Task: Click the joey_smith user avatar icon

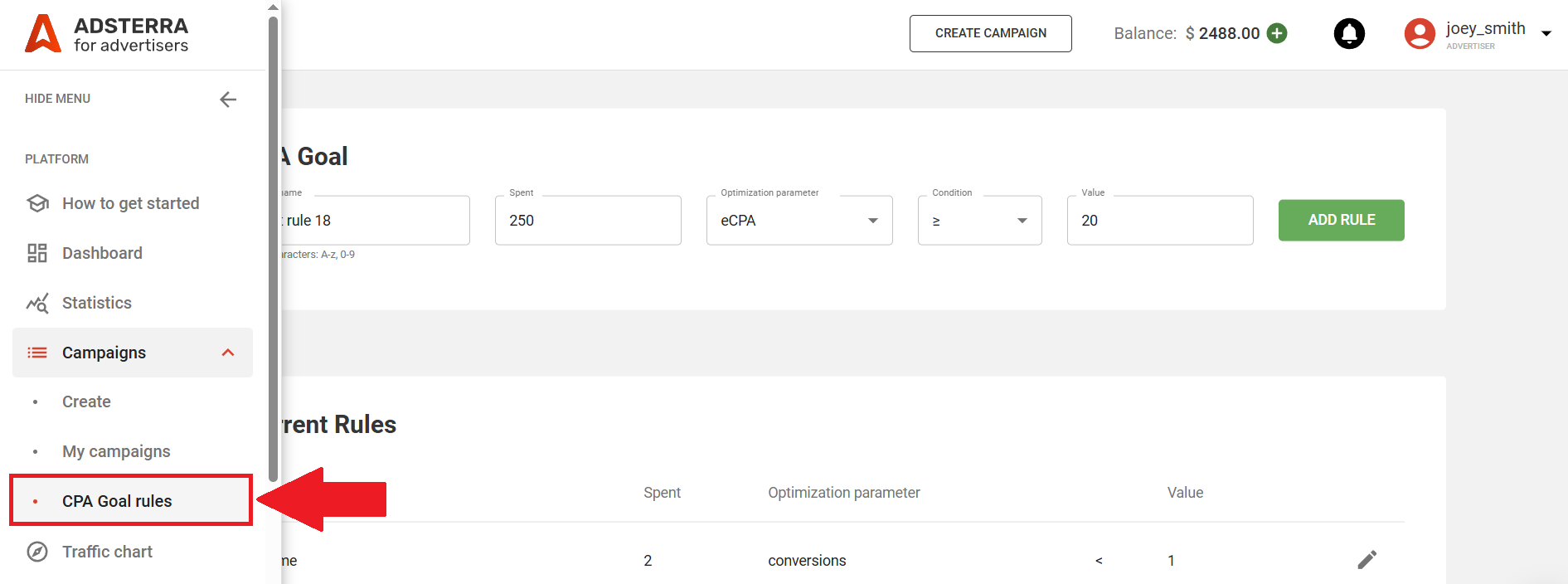Action: [1419, 34]
